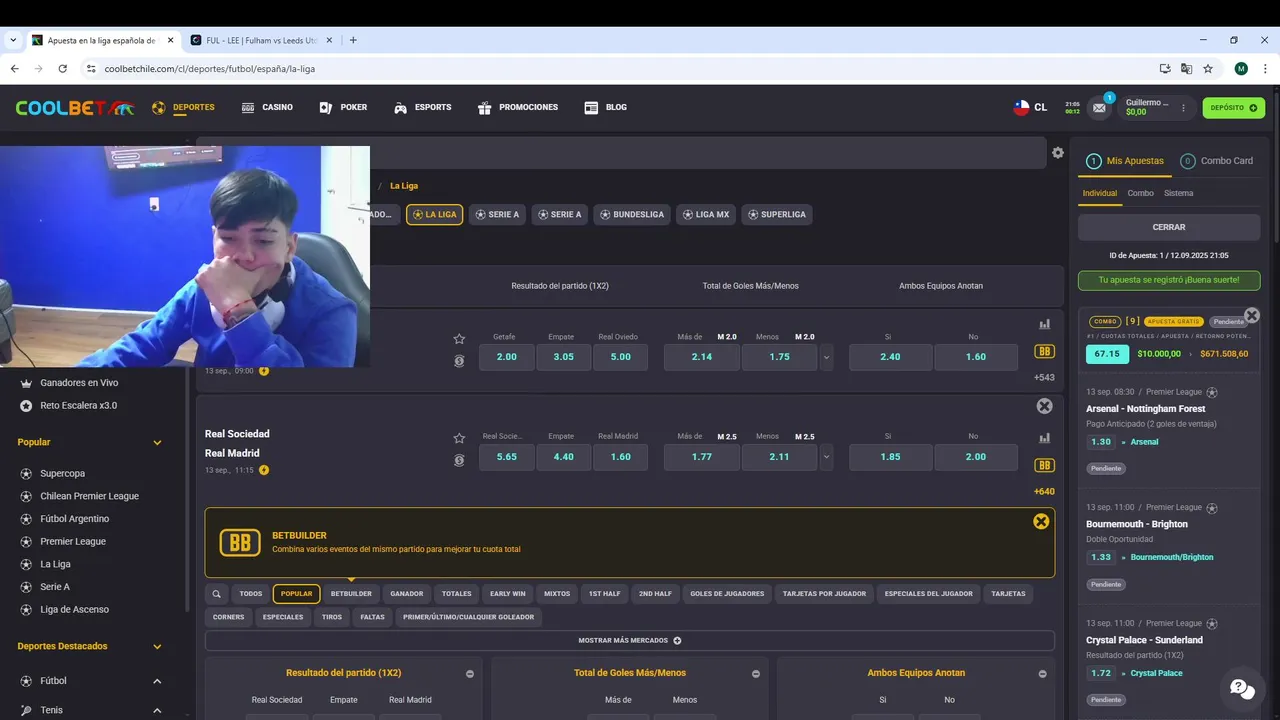Select the Betbuilder market filter
The width and height of the screenshot is (1280, 720).
[x=351, y=594]
